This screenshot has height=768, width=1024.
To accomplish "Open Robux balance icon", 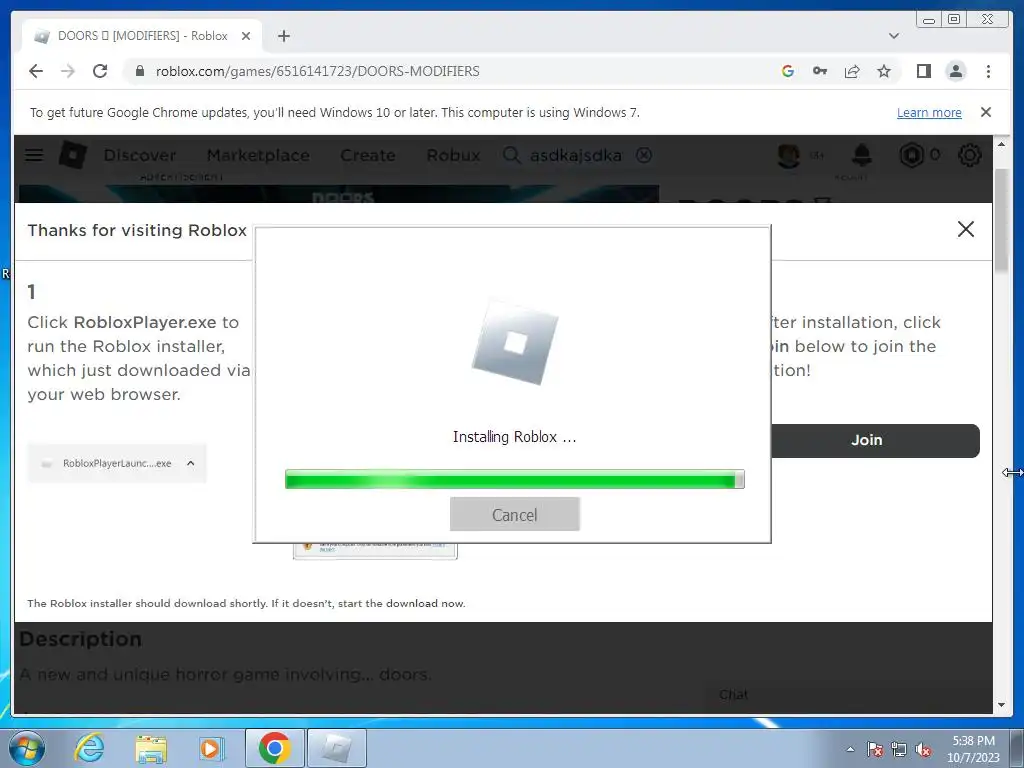I will pos(912,155).
